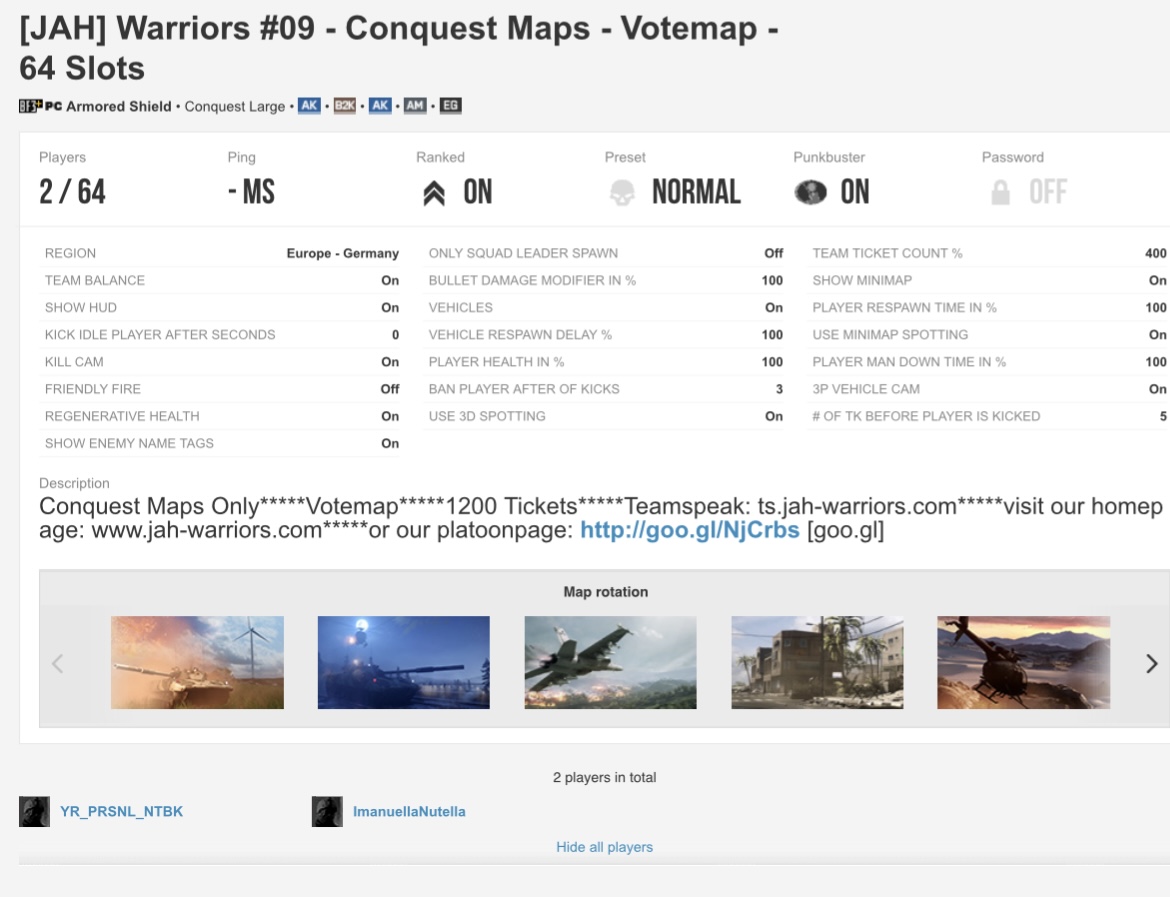Click SHOW ENEMY NAME TAGS row
This screenshot has width=1170, height=897.
point(221,443)
